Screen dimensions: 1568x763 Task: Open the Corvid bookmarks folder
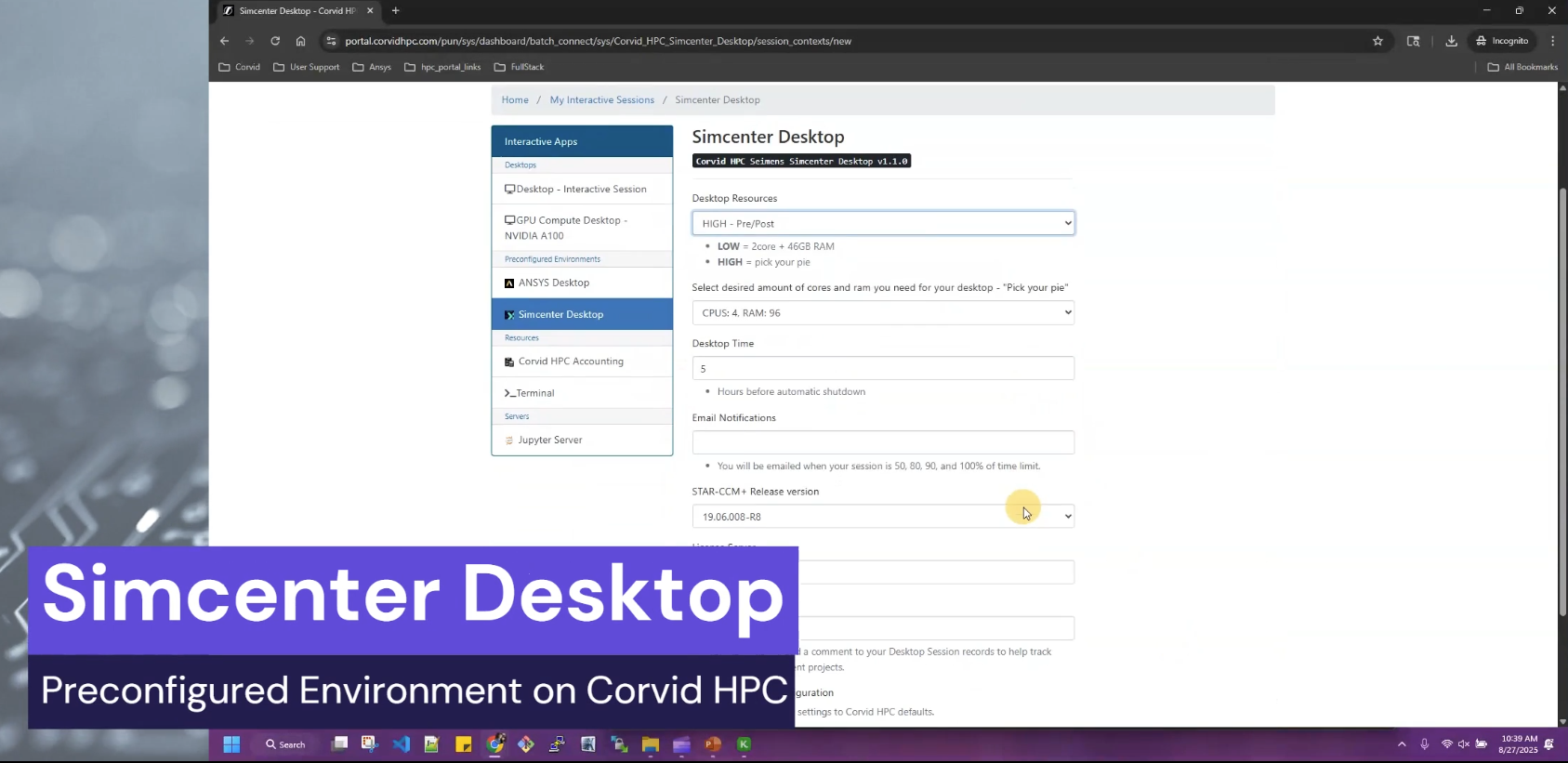pyautogui.click(x=240, y=67)
